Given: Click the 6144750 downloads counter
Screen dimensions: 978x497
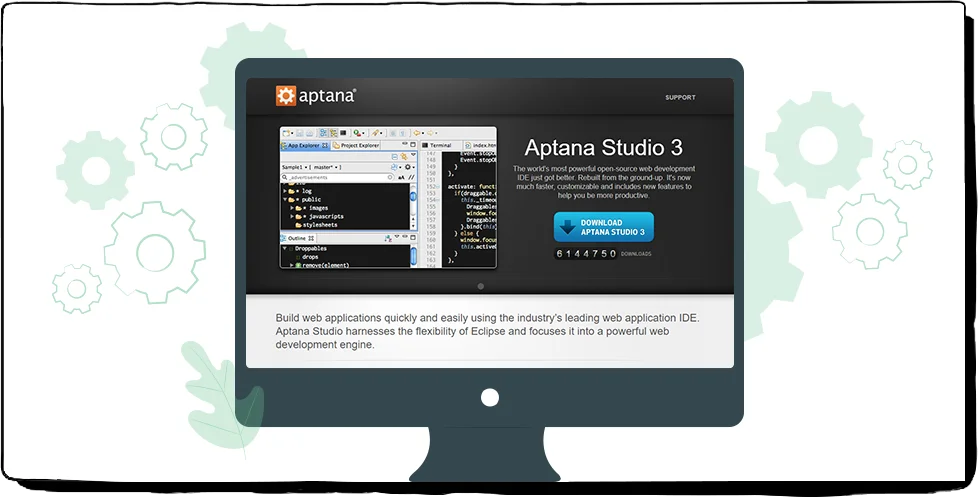Looking at the screenshot, I should tap(585, 254).
